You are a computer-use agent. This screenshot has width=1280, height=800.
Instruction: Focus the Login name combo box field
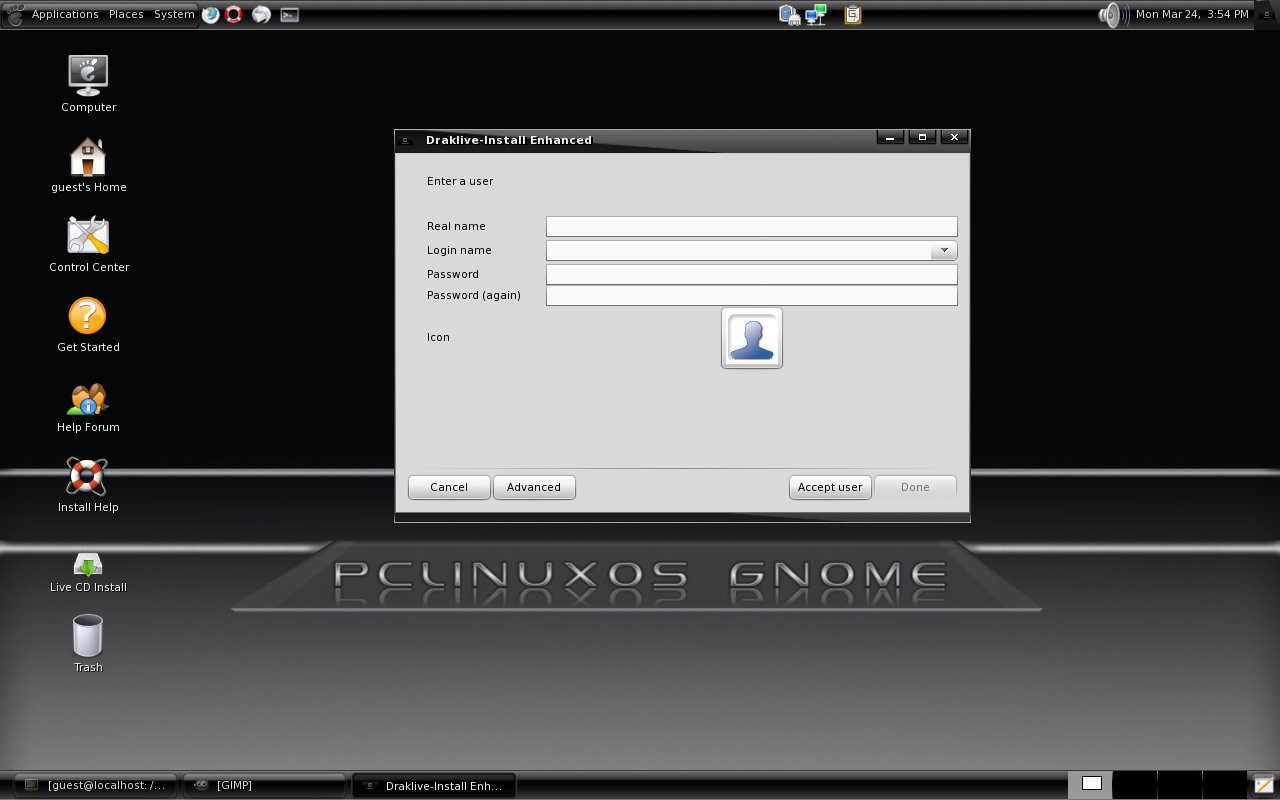pos(738,251)
